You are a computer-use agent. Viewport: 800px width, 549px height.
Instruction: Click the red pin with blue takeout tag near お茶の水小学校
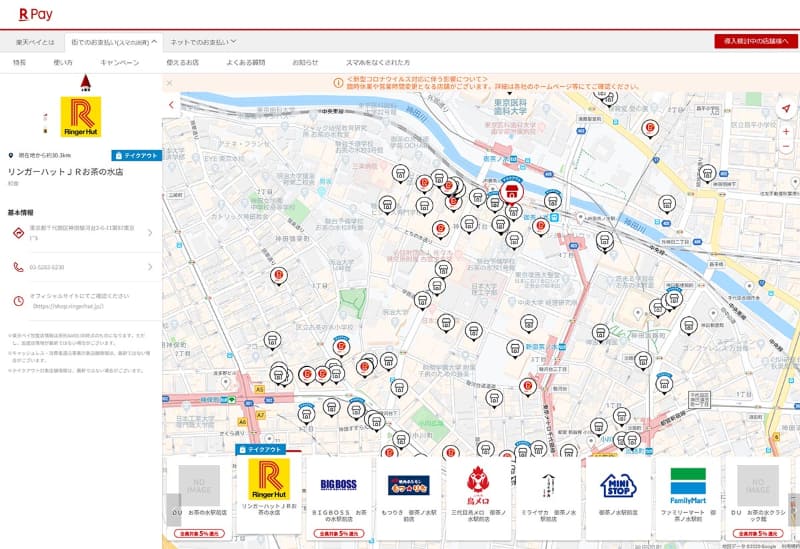point(341,346)
